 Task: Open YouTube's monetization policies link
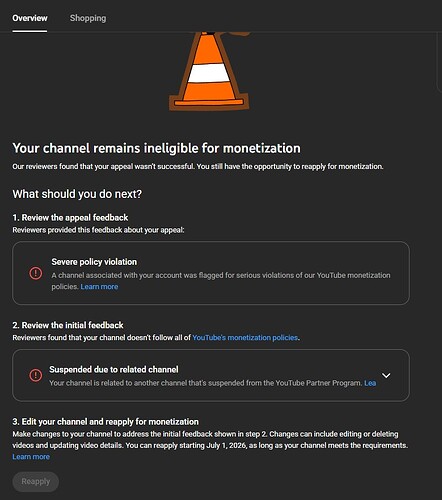[245, 338]
